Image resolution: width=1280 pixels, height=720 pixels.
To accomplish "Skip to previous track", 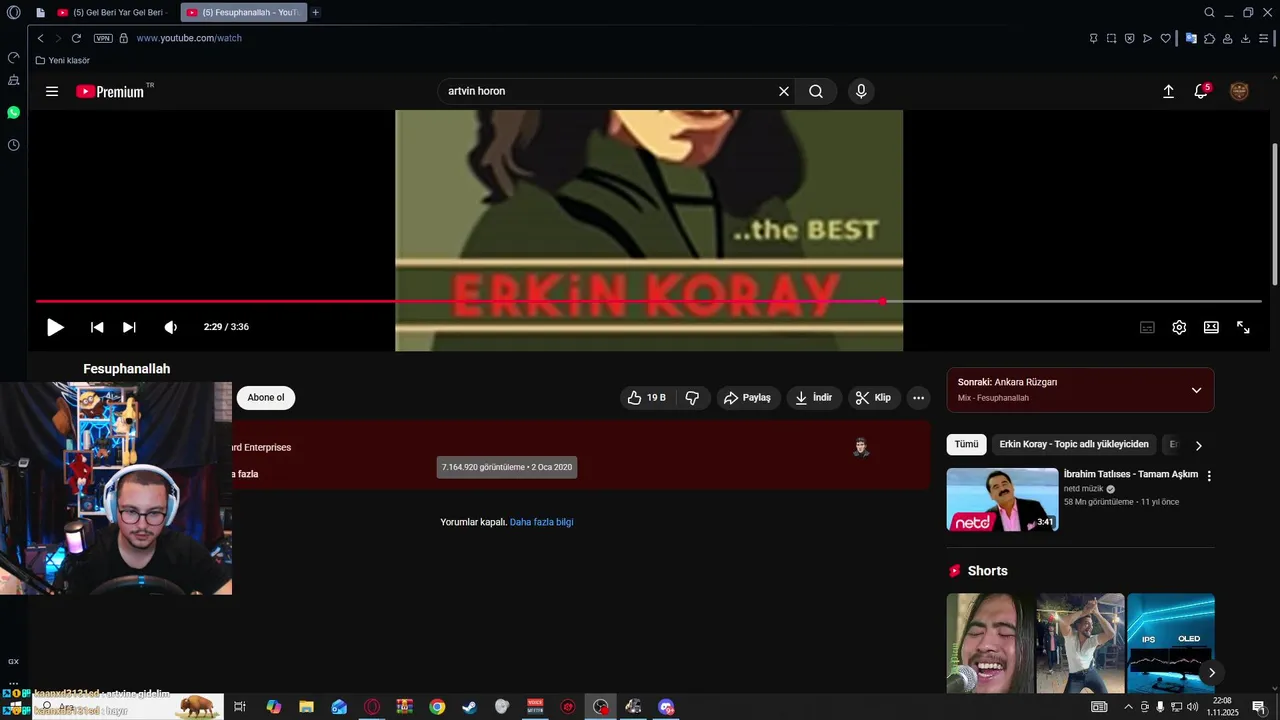I will click(x=97, y=327).
